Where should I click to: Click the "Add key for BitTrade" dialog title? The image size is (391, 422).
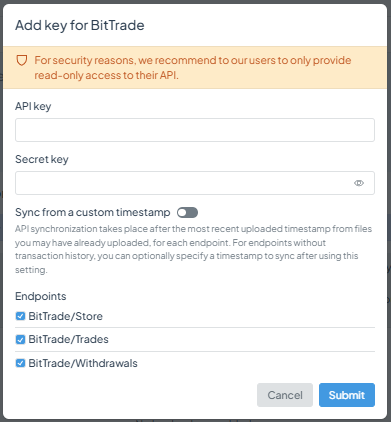80,25
